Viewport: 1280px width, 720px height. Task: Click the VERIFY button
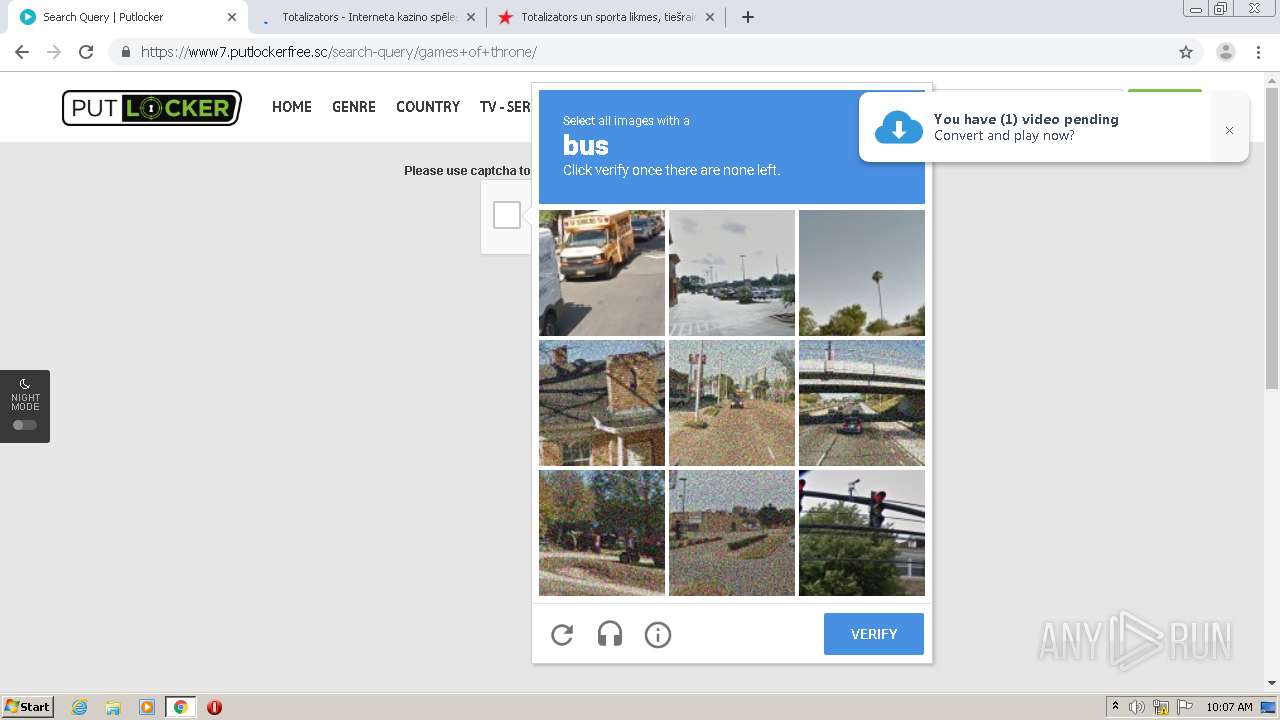pos(874,634)
